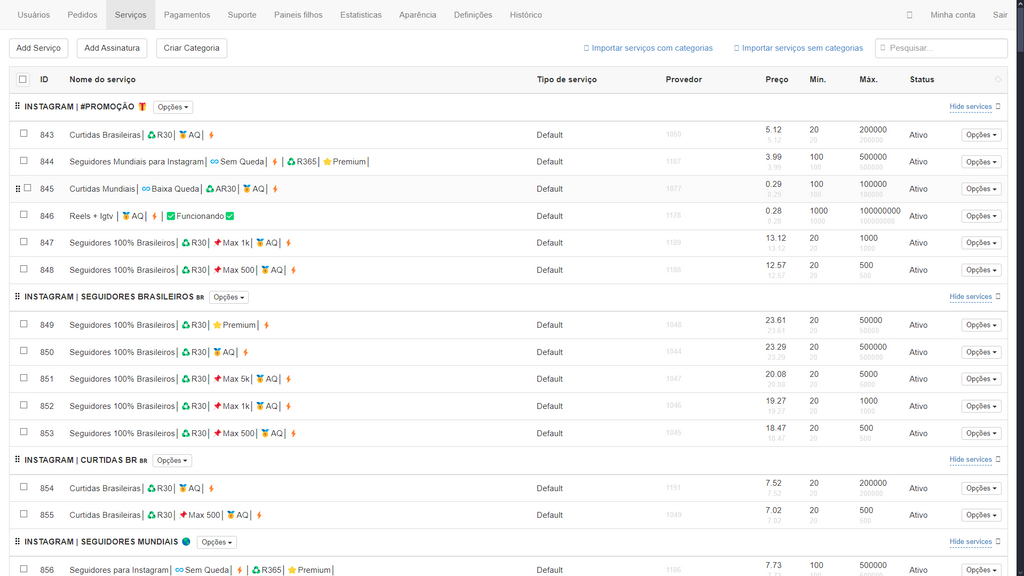
Task: Expand Opções menu for SEGUIDORES BRASILEIROS category
Action: click(229, 297)
